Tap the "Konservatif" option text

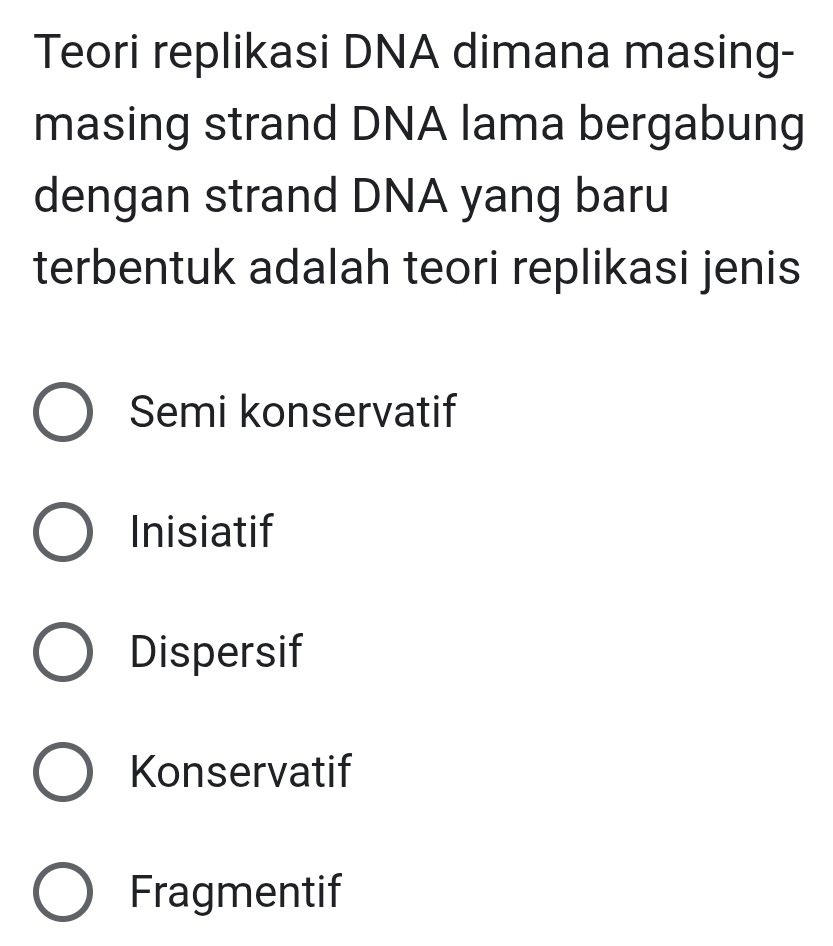241,771
